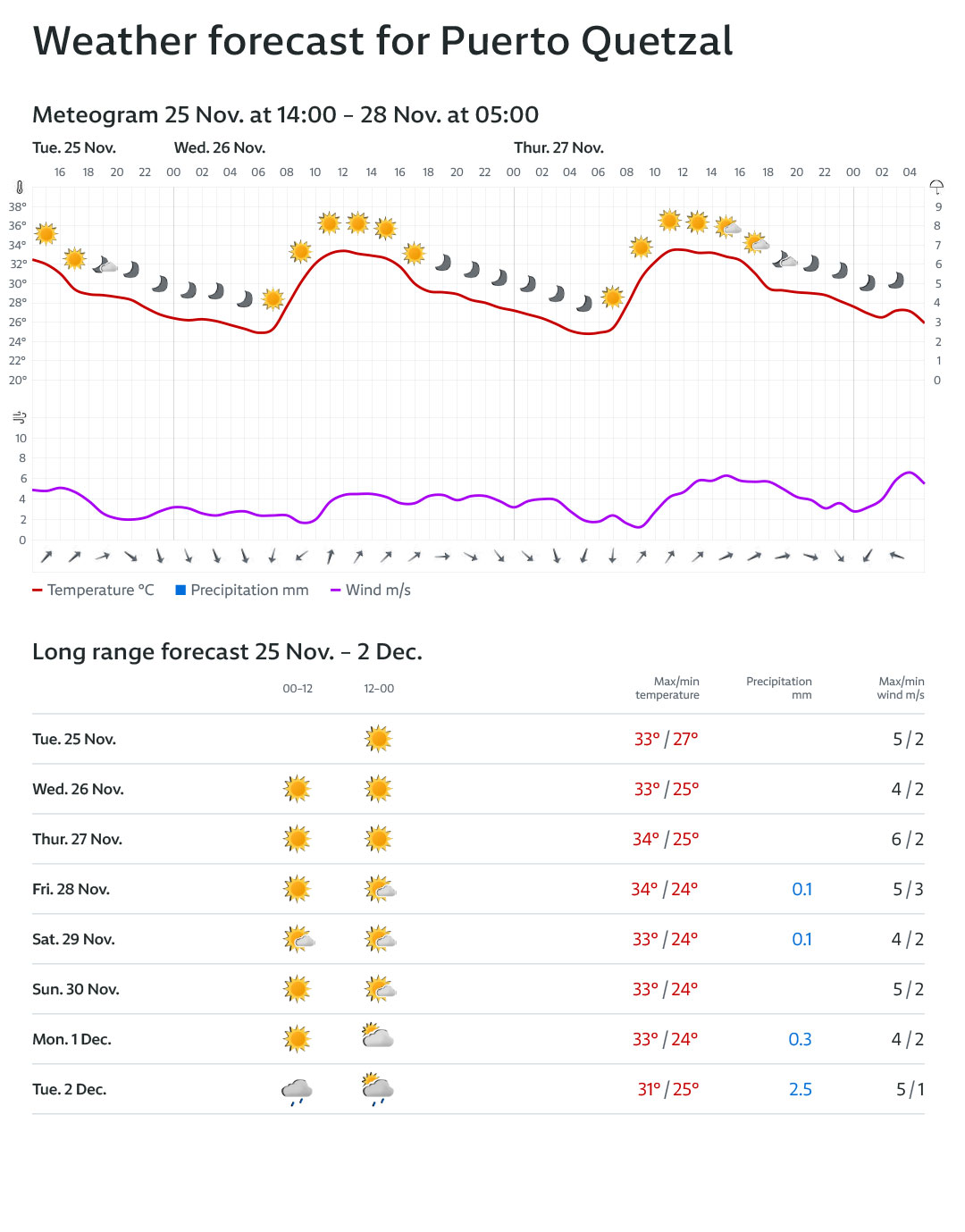Screen dimensions: 965x1232
Task: Click Tue. 2 Dec. 12–00 sun and rain icon
Action: (378, 1089)
